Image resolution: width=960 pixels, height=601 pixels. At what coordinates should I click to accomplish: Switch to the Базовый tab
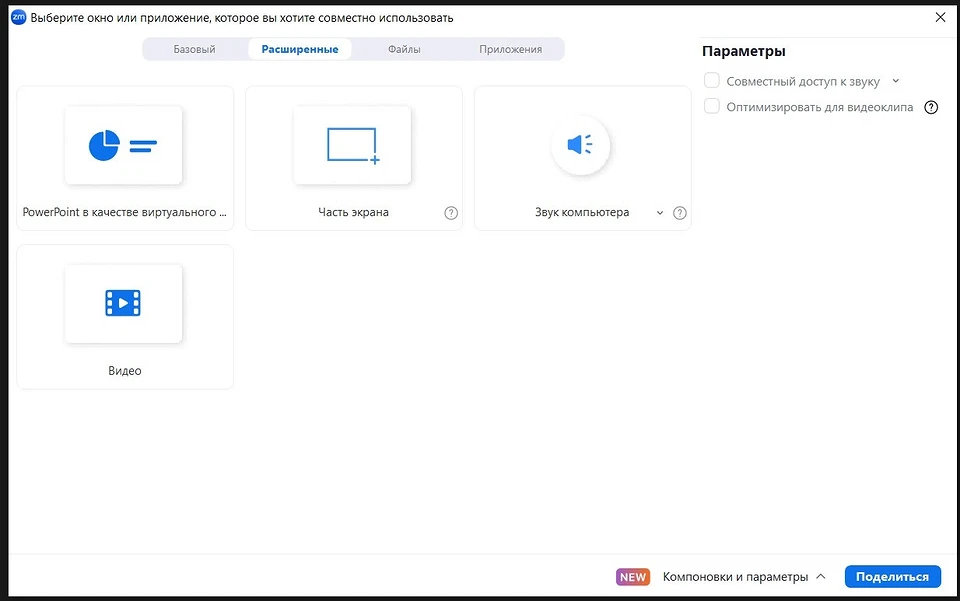[194, 49]
